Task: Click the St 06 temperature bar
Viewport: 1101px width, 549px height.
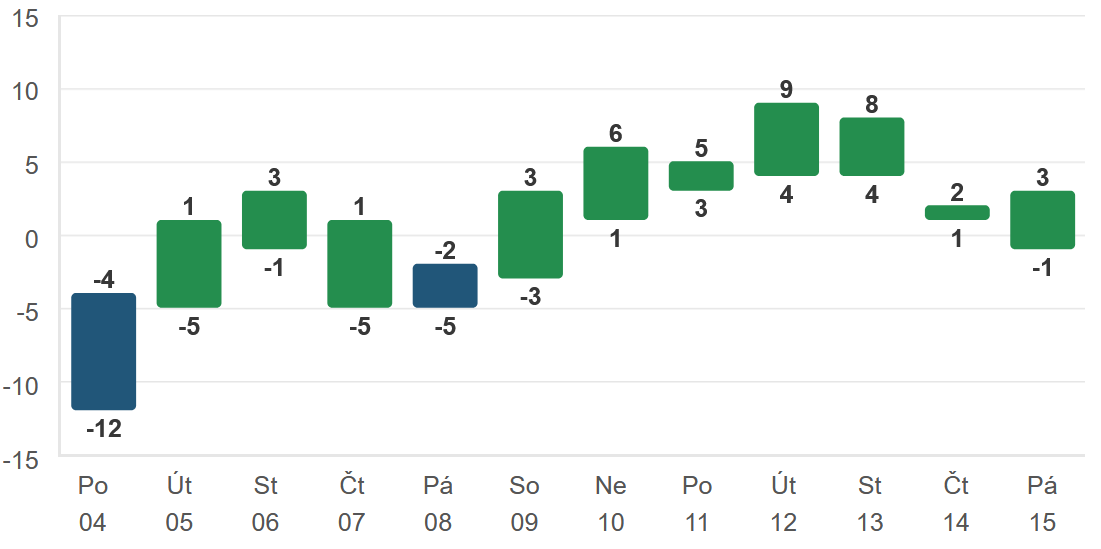Action: (274, 220)
